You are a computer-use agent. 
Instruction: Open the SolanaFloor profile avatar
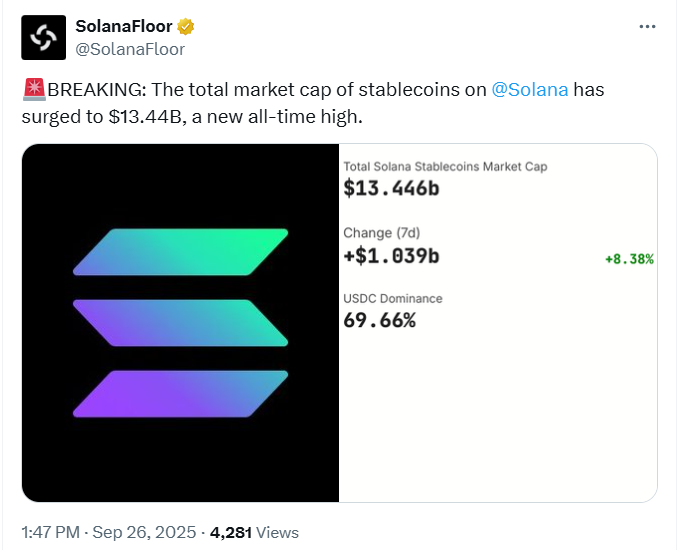pos(43,37)
